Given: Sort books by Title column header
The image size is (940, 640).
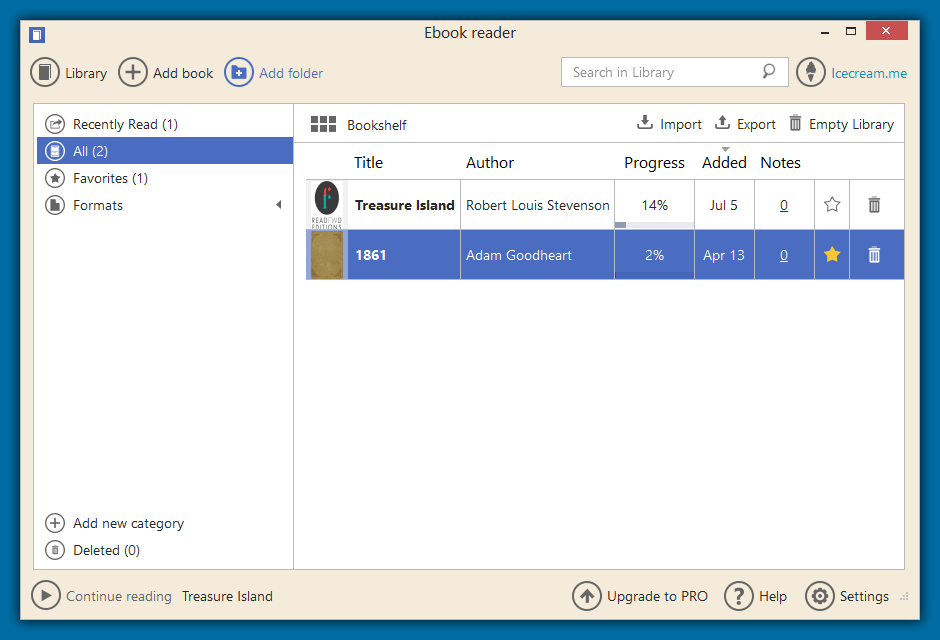Looking at the screenshot, I should click(x=368, y=162).
